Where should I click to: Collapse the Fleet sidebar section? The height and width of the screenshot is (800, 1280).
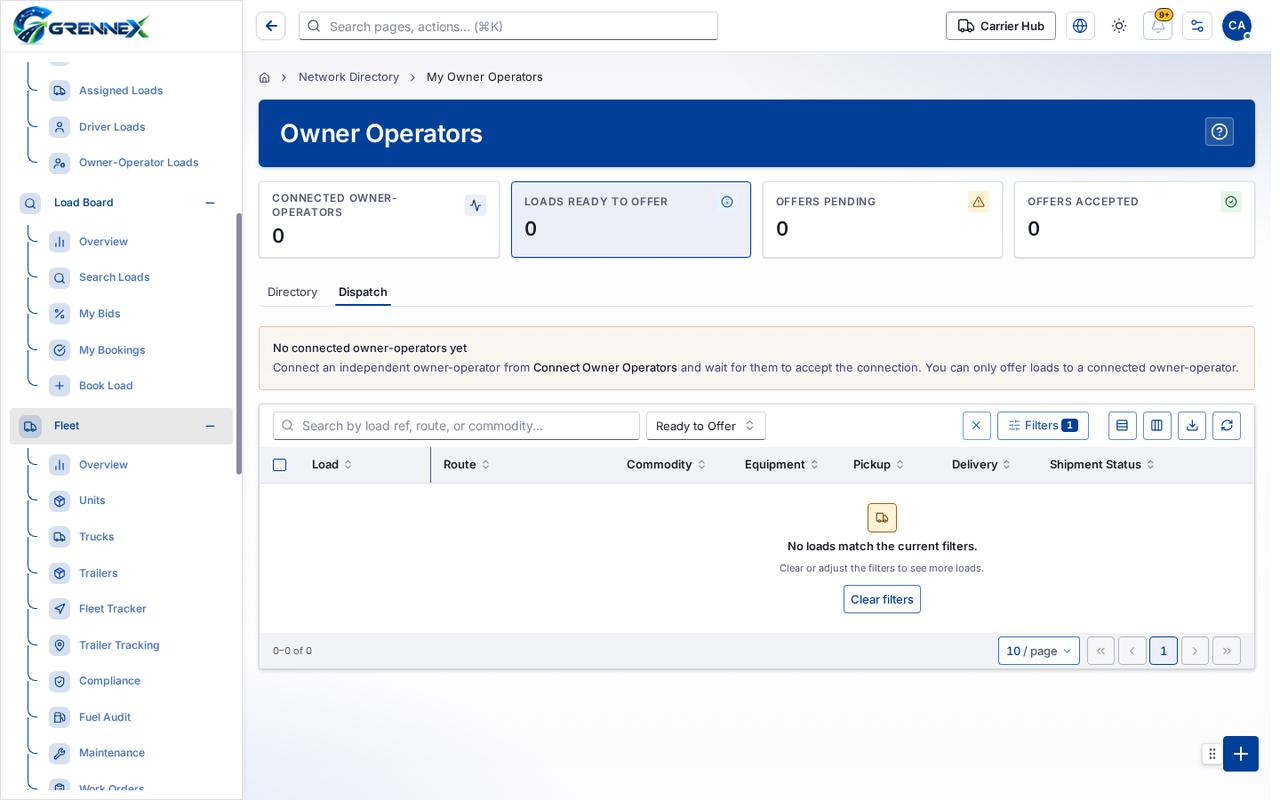[x=210, y=426]
